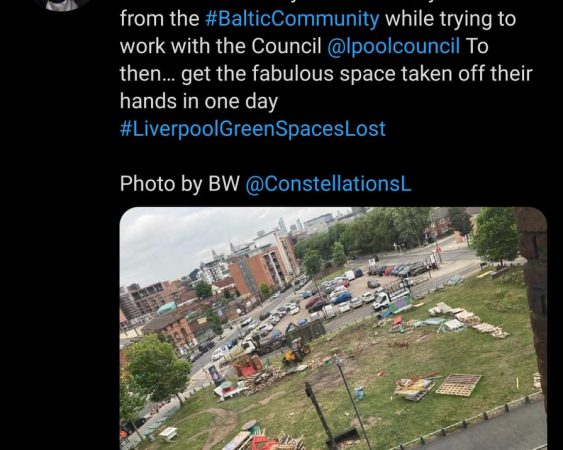This screenshot has width=563, height=450.
Task: Click the 'work with the Council' text
Action: pos(220,46)
